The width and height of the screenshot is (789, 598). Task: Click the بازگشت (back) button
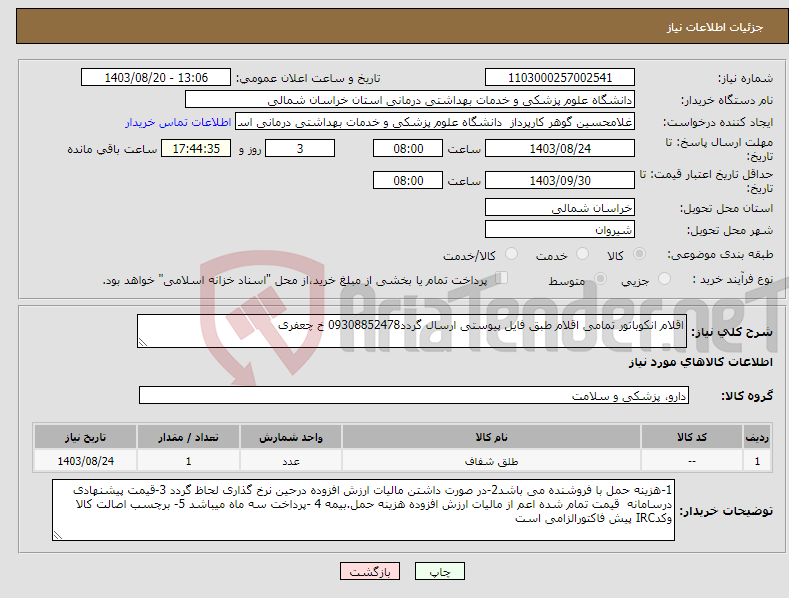pos(370,571)
